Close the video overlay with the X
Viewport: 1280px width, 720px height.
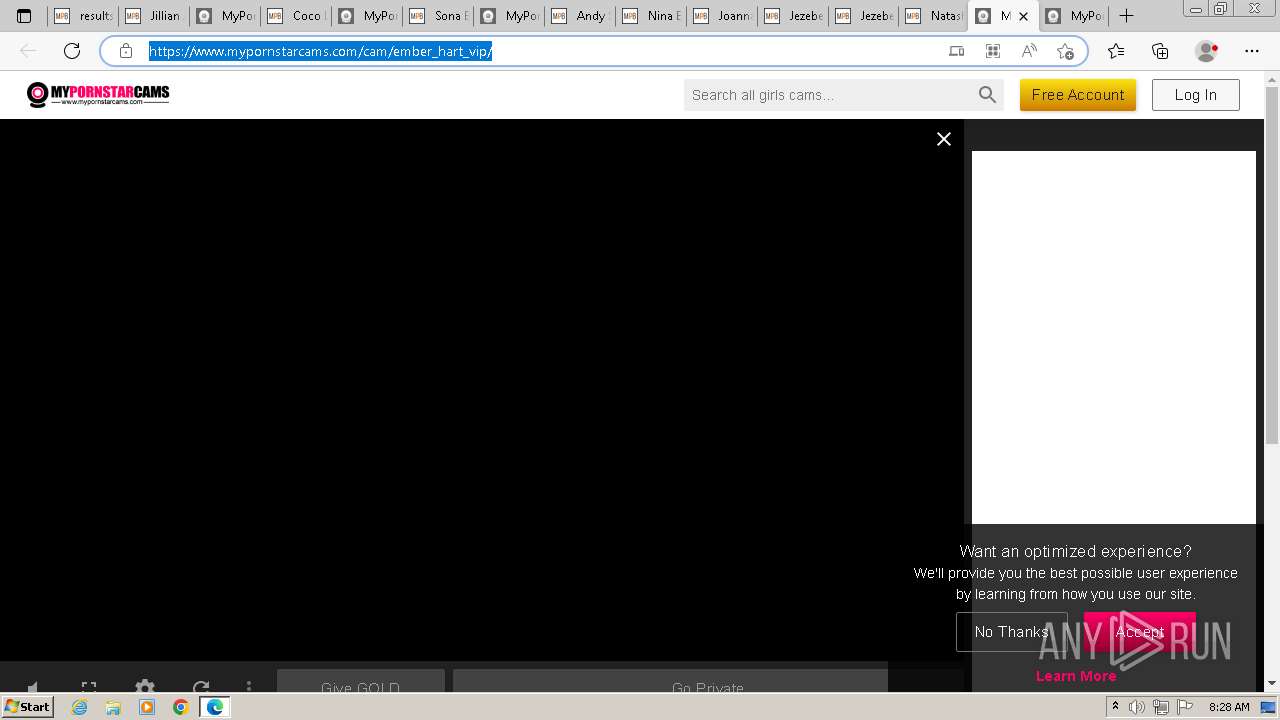(x=943, y=139)
